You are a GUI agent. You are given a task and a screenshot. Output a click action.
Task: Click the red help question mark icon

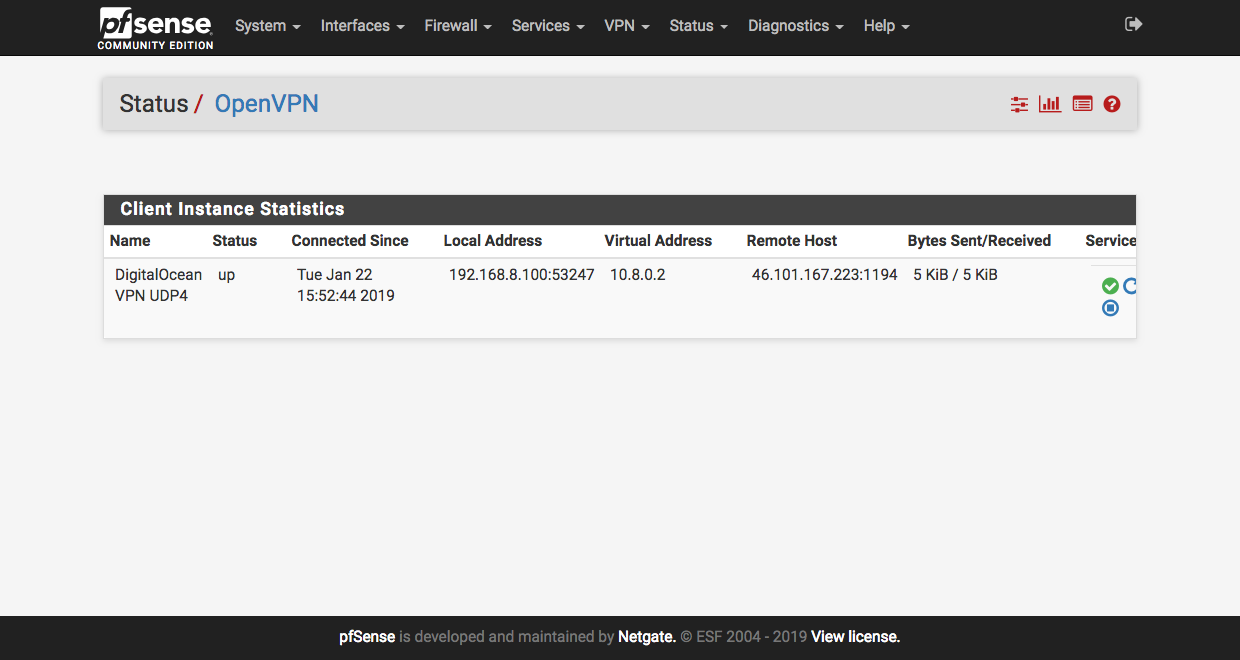tap(1112, 104)
